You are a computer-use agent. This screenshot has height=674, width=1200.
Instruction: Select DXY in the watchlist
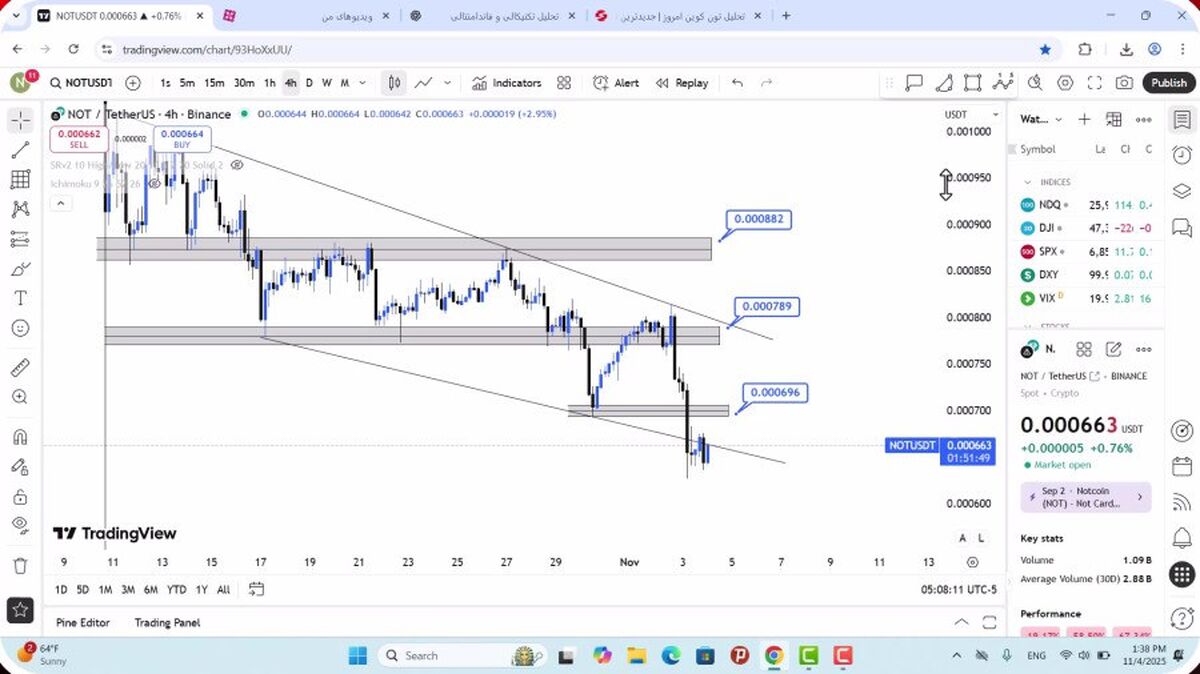tap(1085, 274)
